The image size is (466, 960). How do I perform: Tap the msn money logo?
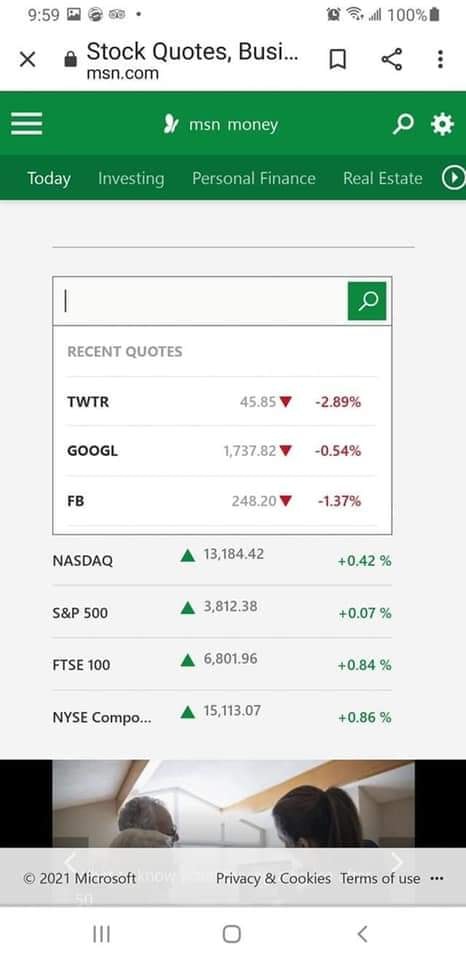(x=221, y=124)
